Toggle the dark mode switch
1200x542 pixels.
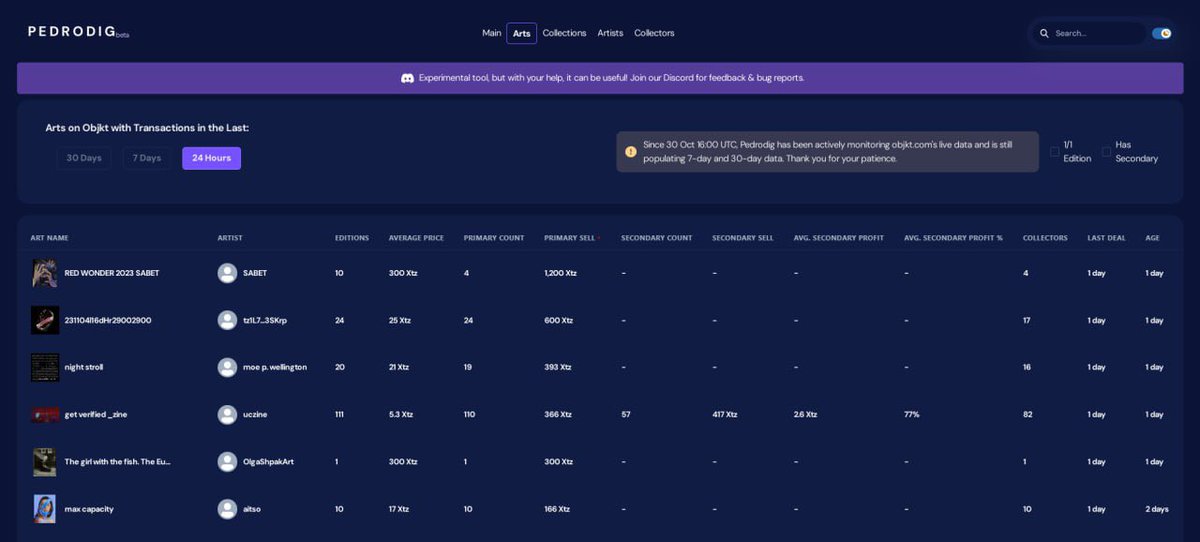[1162, 33]
